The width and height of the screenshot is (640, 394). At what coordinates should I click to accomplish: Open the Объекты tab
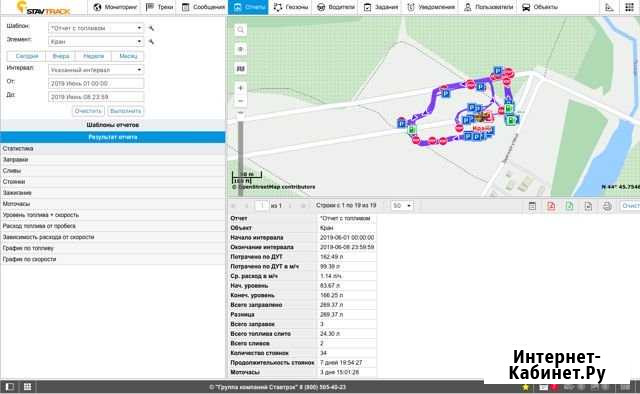(540, 7)
